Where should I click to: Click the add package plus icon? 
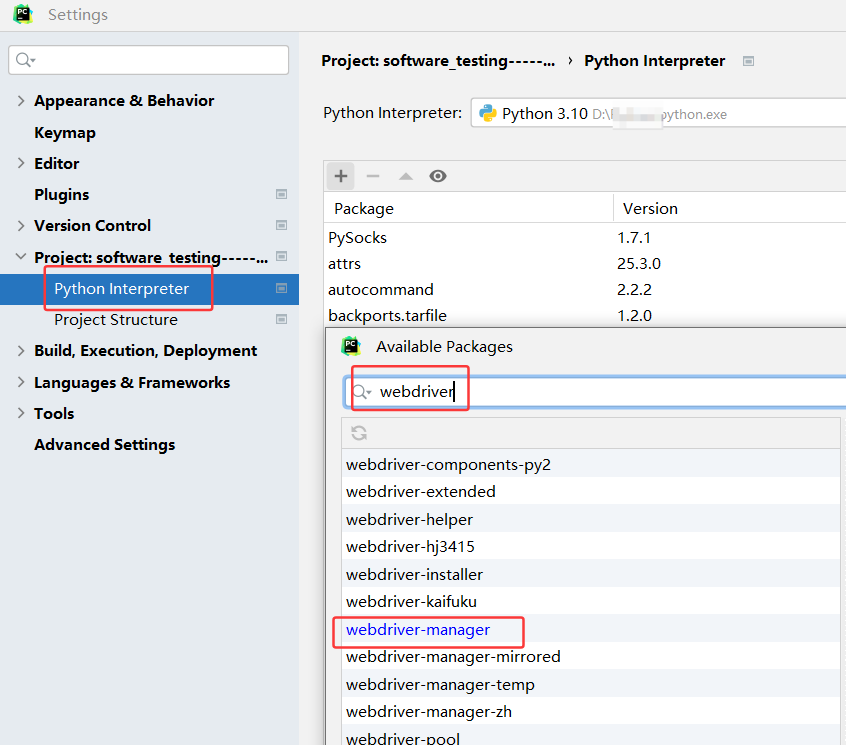[x=340, y=176]
